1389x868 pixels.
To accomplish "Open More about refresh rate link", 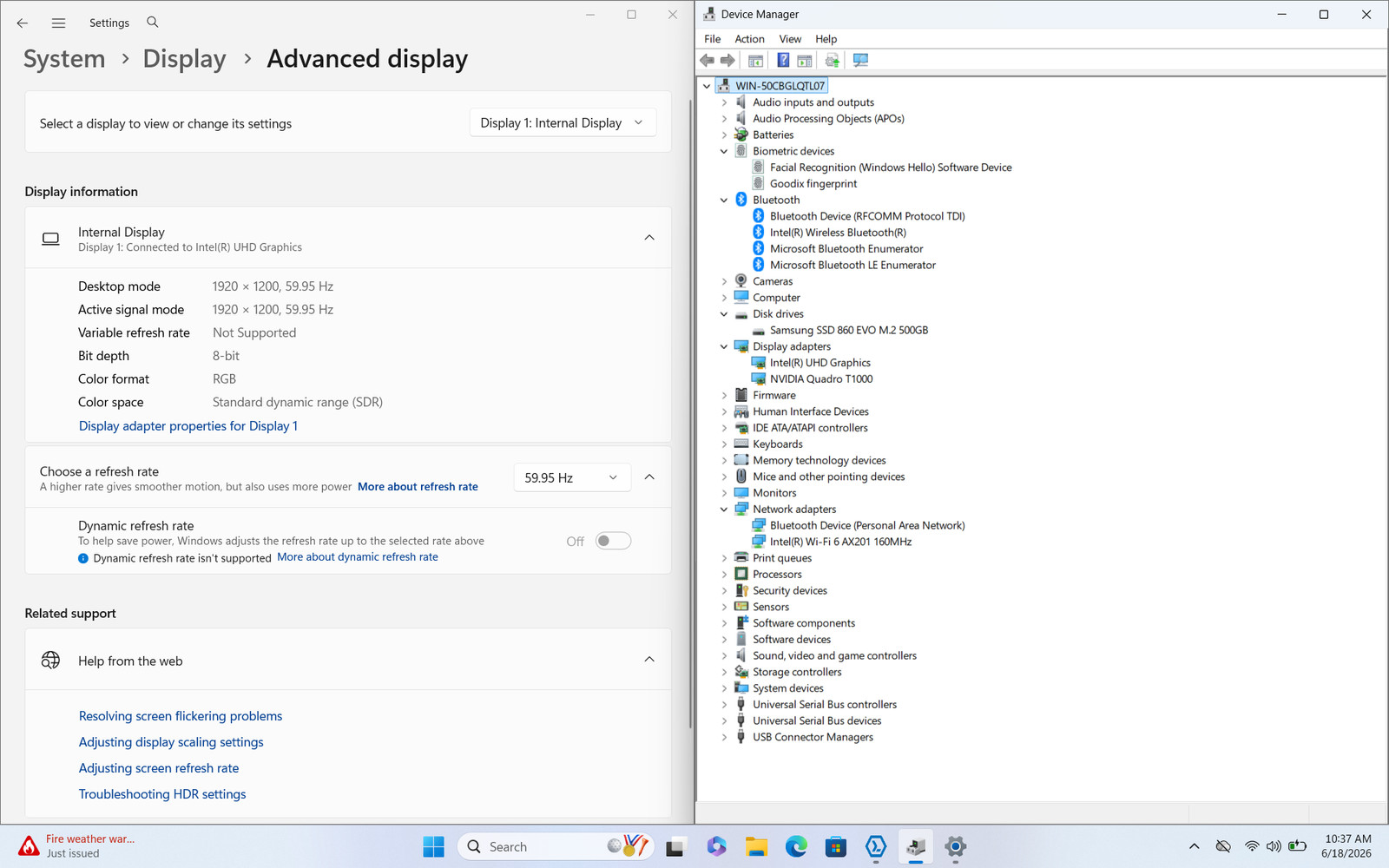I will coord(418,487).
